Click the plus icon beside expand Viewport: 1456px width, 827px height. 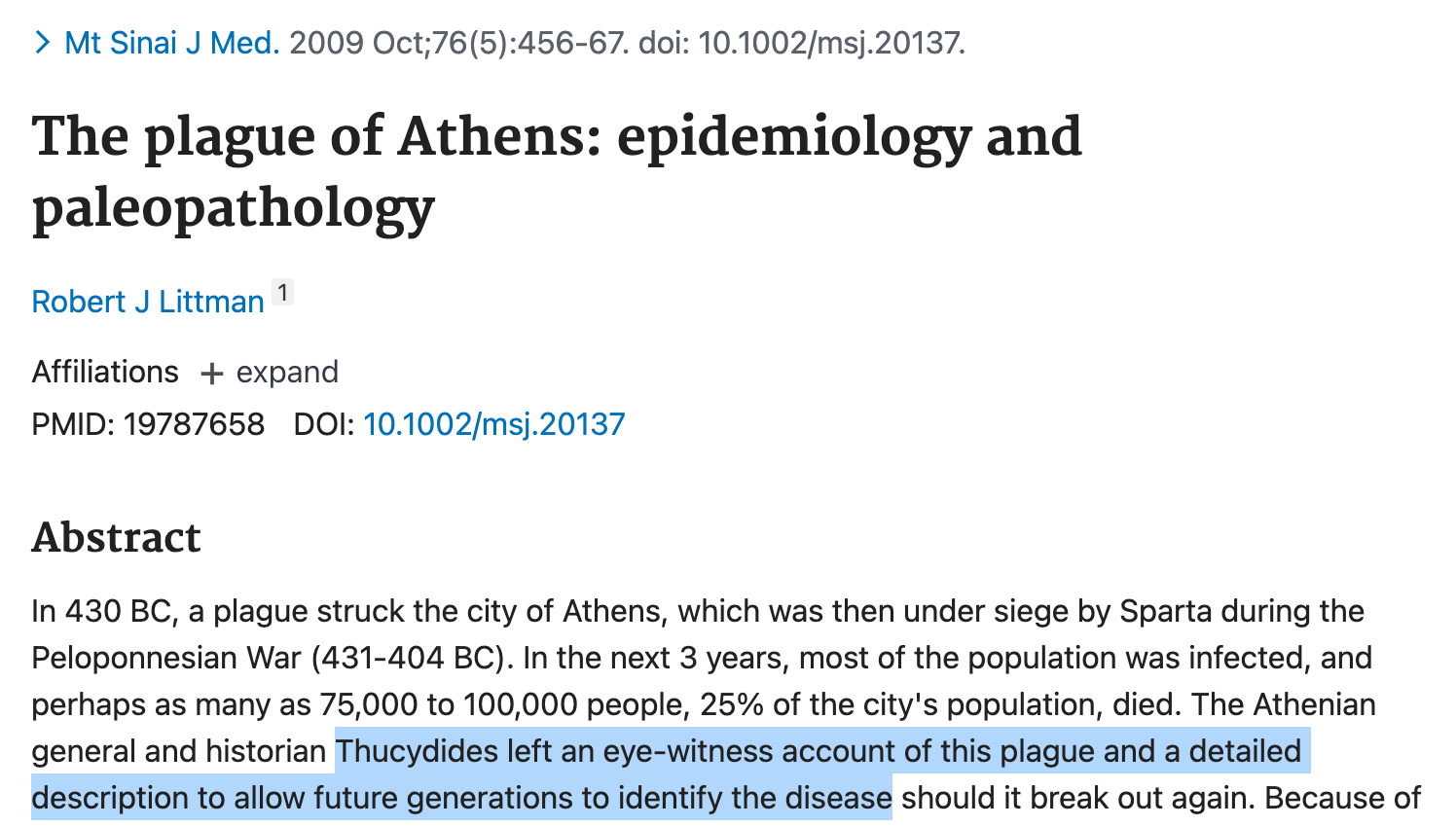(211, 374)
